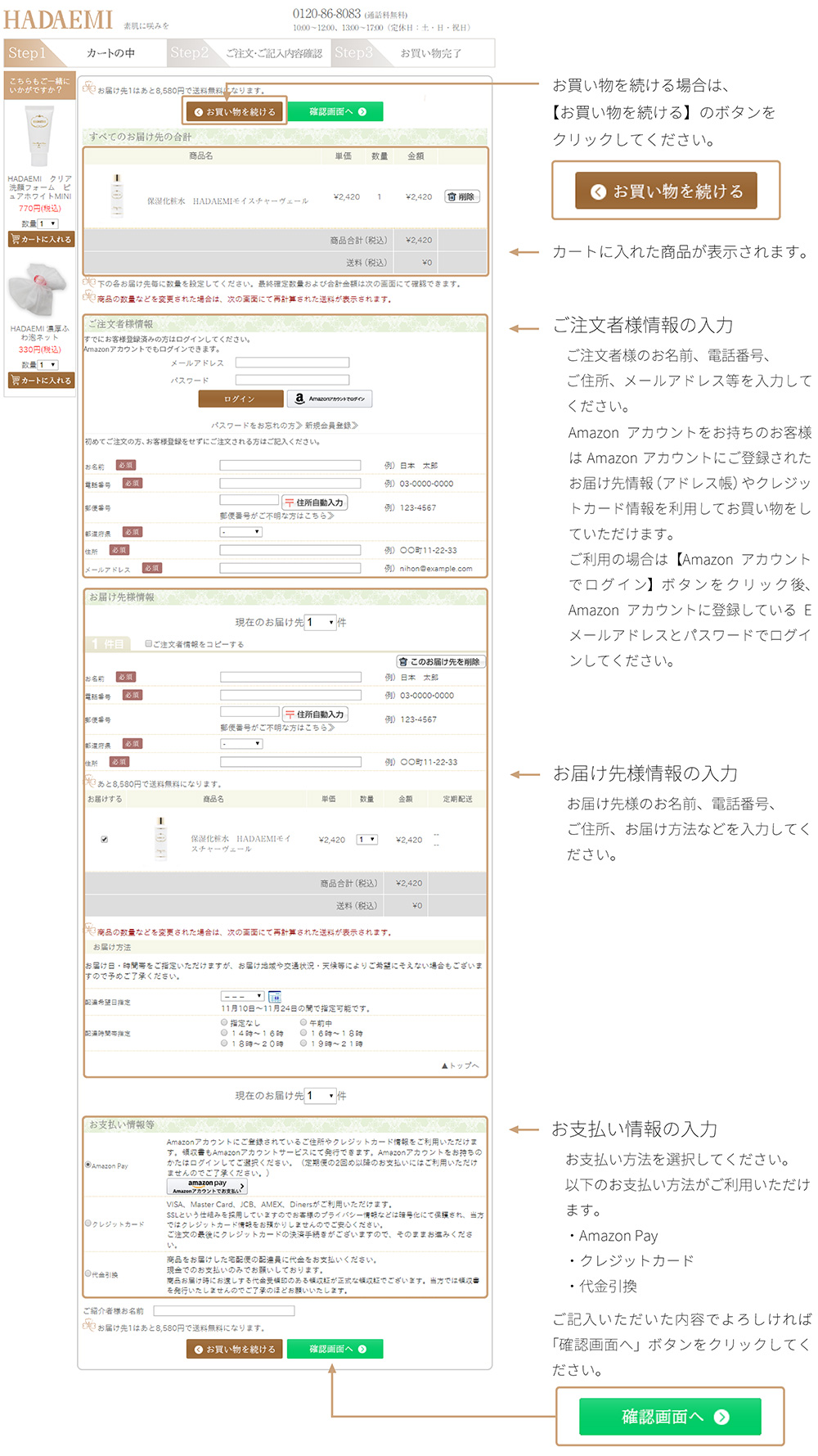818x1456 pixels.
Task: Click 電話番号 field in delivery address section
Action: tap(290, 695)
